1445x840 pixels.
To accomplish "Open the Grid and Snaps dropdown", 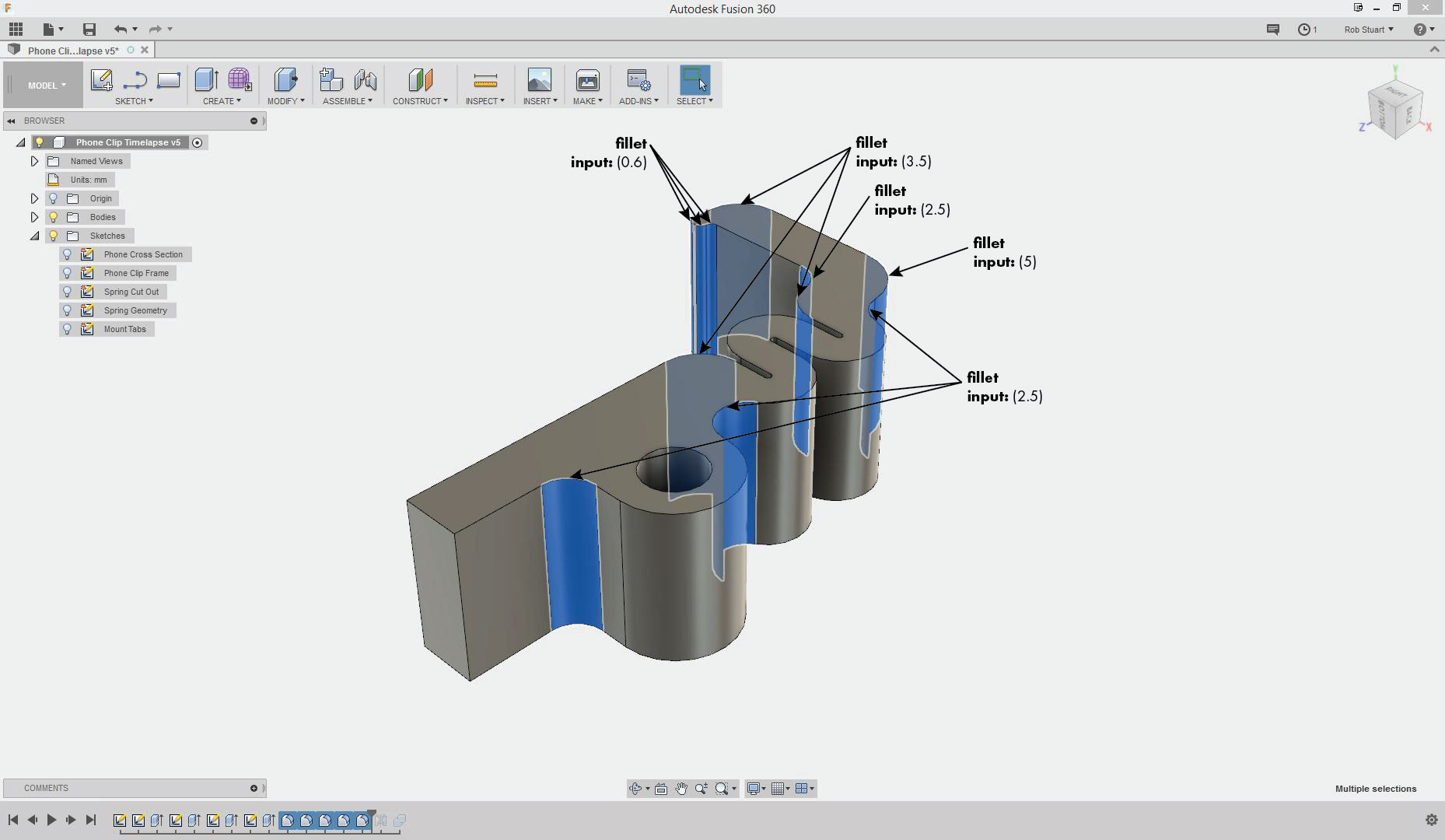I will (780, 789).
